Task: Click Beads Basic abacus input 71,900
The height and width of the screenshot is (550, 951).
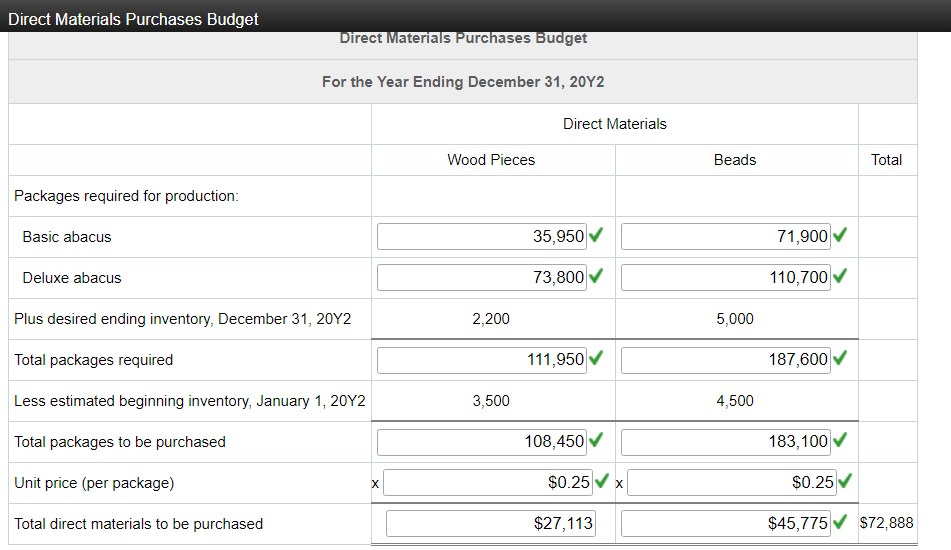Action: [725, 236]
